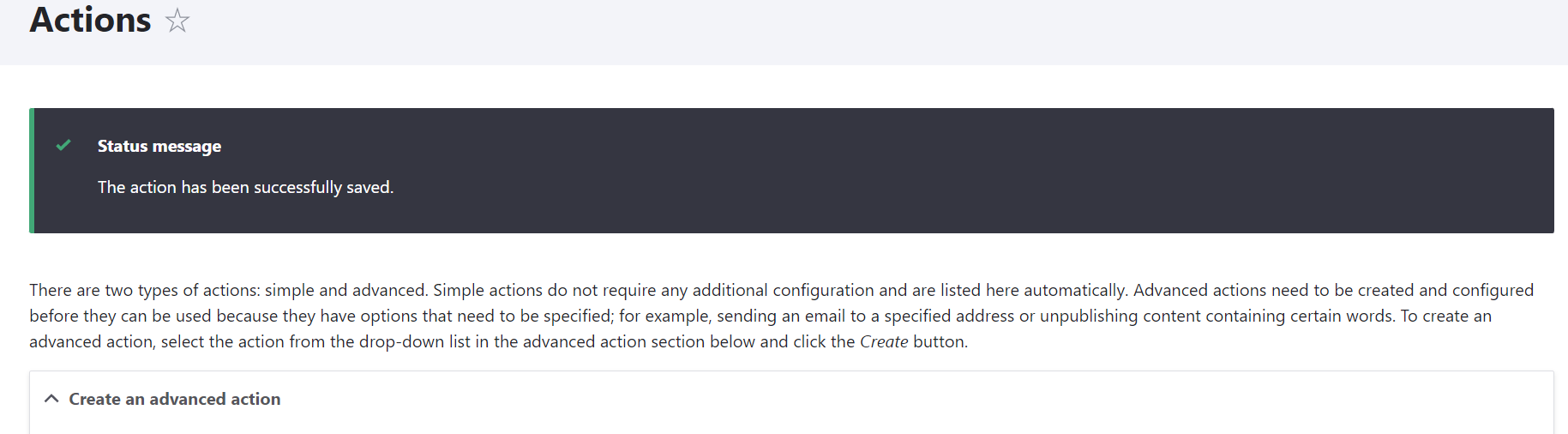Click the star shortcut icon beside Actions
The height and width of the screenshot is (434, 1568).
pyautogui.click(x=177, y=21)
